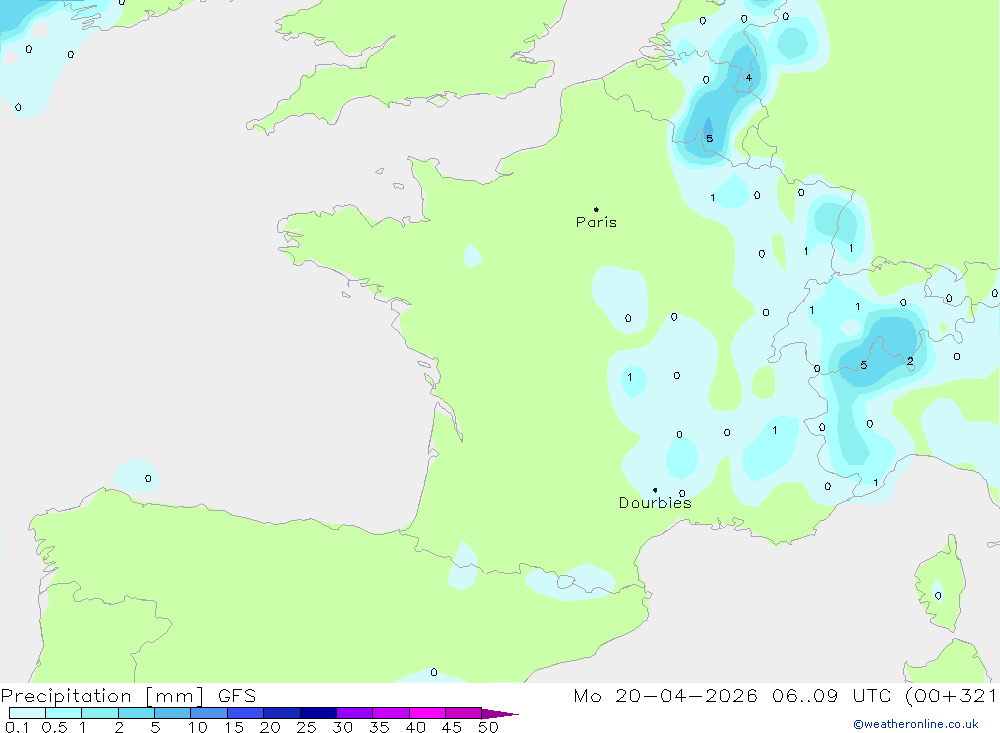
Task: Pick the 35–40 mm violet legend swatch
Action: click(x=391, y=713)
